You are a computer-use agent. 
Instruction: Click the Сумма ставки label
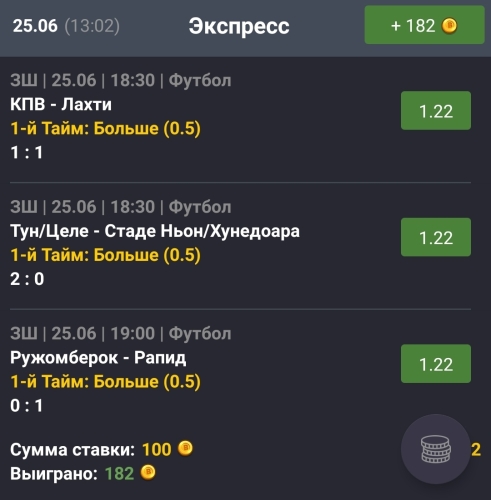[72, 450]
